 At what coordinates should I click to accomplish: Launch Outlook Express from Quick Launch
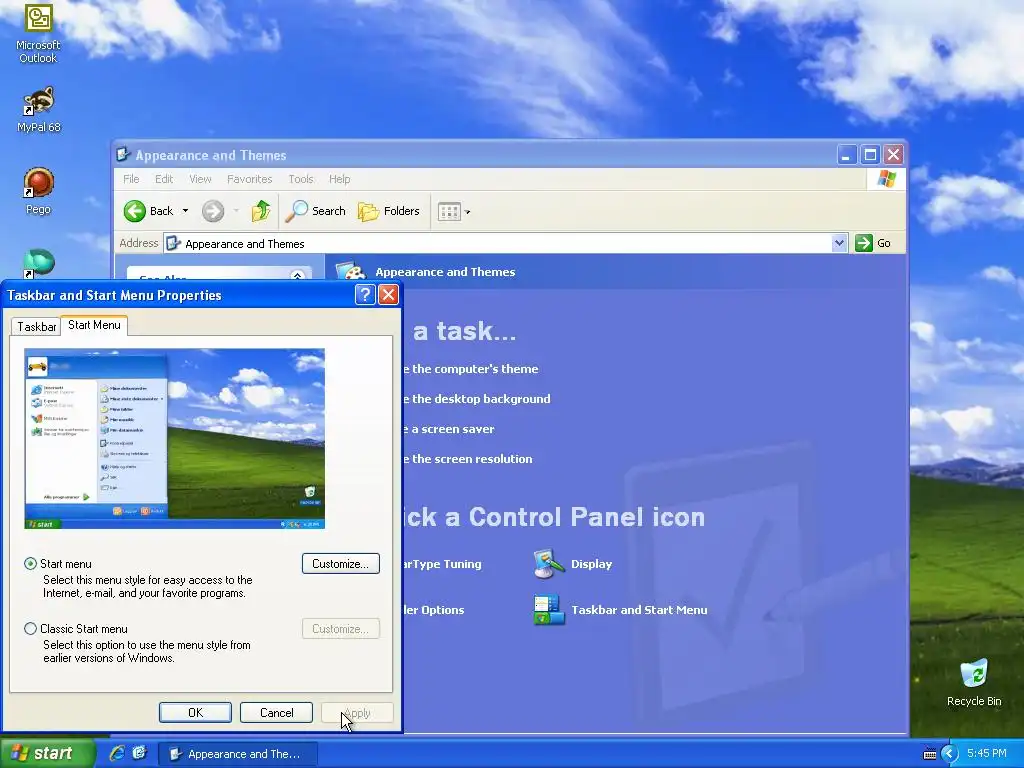point(139,753)
